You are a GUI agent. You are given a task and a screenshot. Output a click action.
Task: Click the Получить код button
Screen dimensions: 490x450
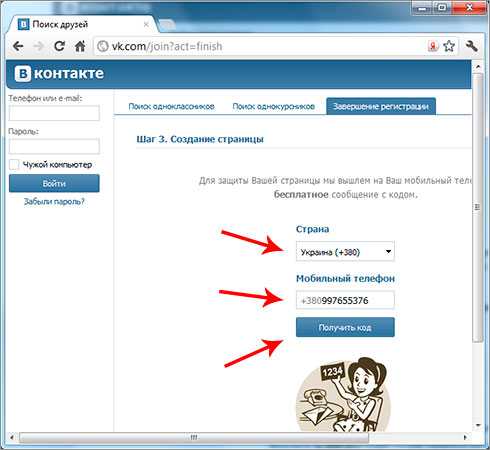[x=345, y=327]
